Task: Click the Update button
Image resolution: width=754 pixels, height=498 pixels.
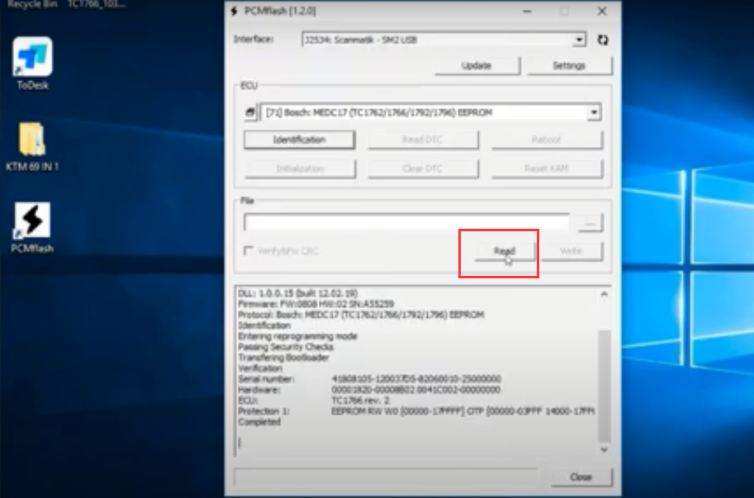Action: coord(477,66)
